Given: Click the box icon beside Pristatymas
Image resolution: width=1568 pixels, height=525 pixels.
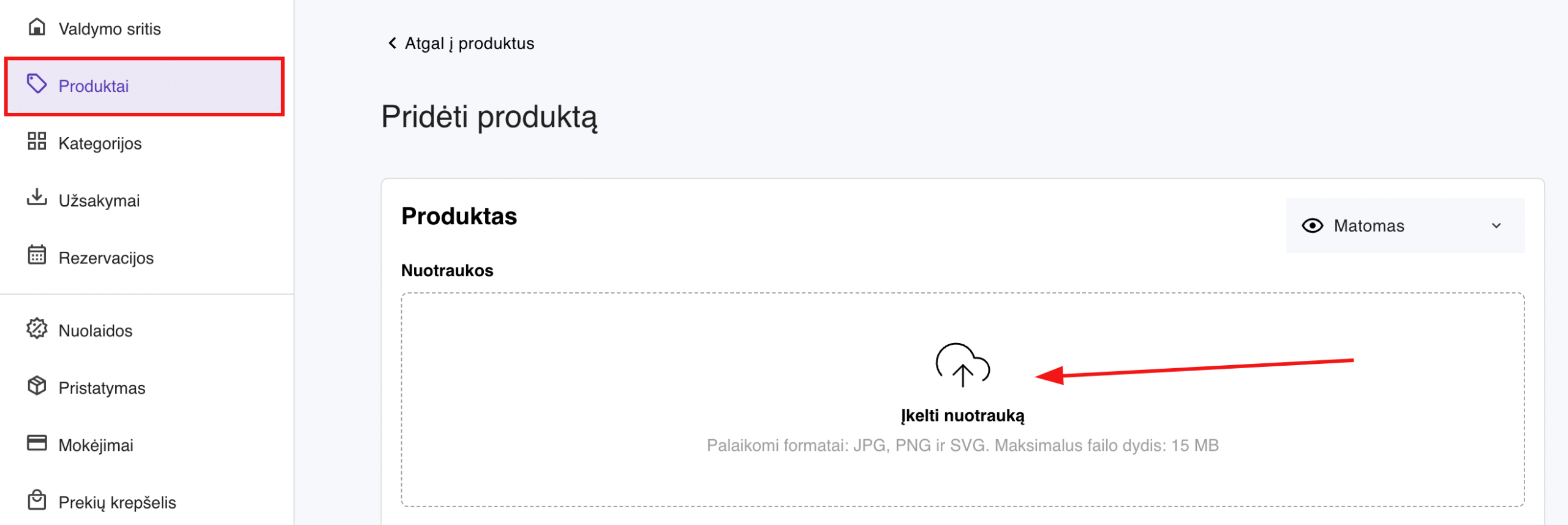Looking at the screenshot, I should [x=37, y=386].
